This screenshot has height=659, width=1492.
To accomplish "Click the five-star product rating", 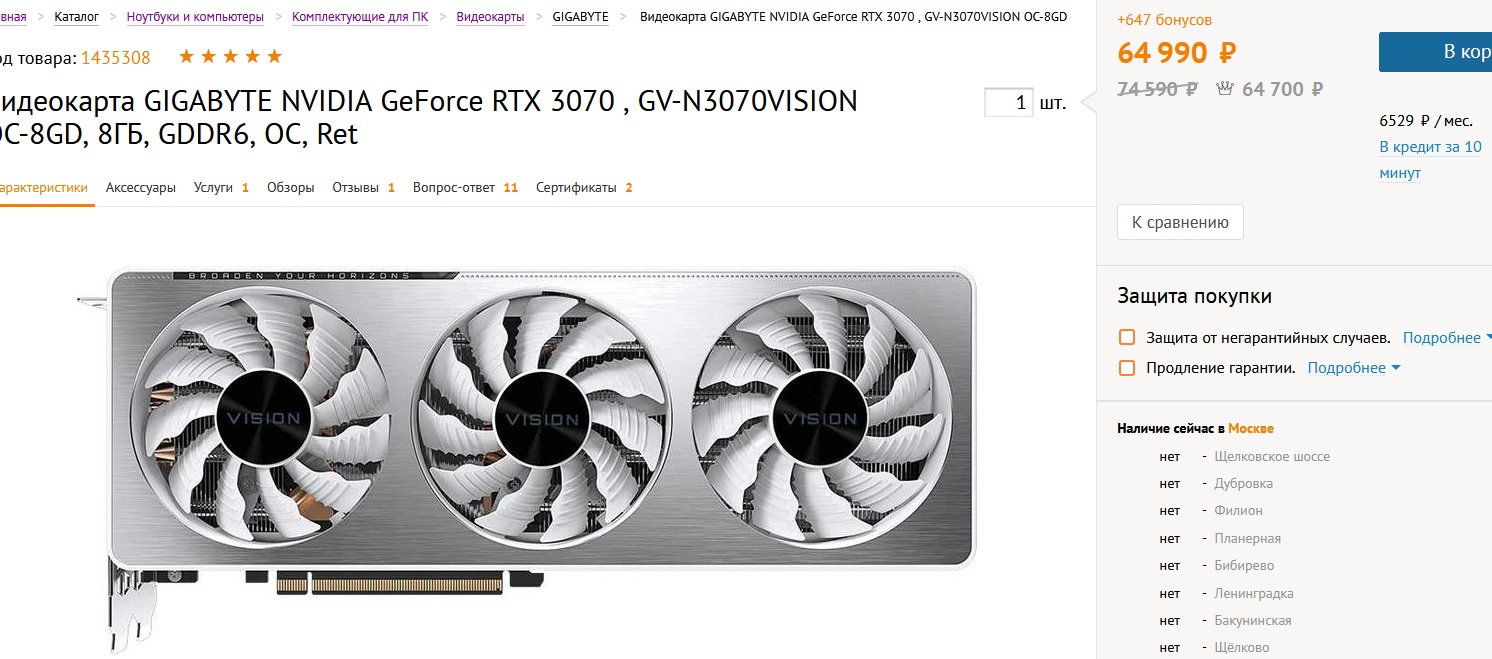I will (x=230, y=57).
